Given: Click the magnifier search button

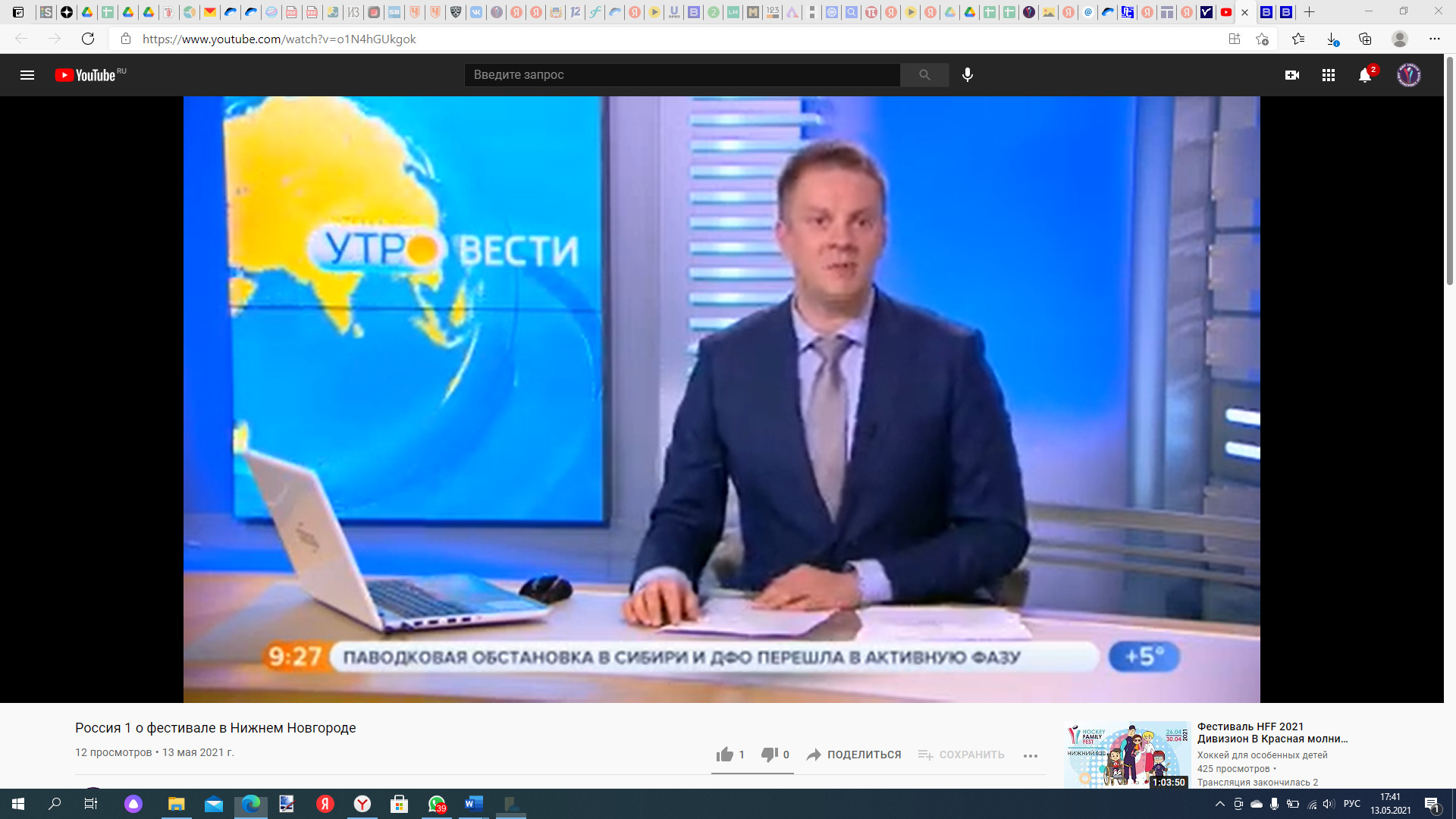Looking at the screenshot, I should click(924, 75).
